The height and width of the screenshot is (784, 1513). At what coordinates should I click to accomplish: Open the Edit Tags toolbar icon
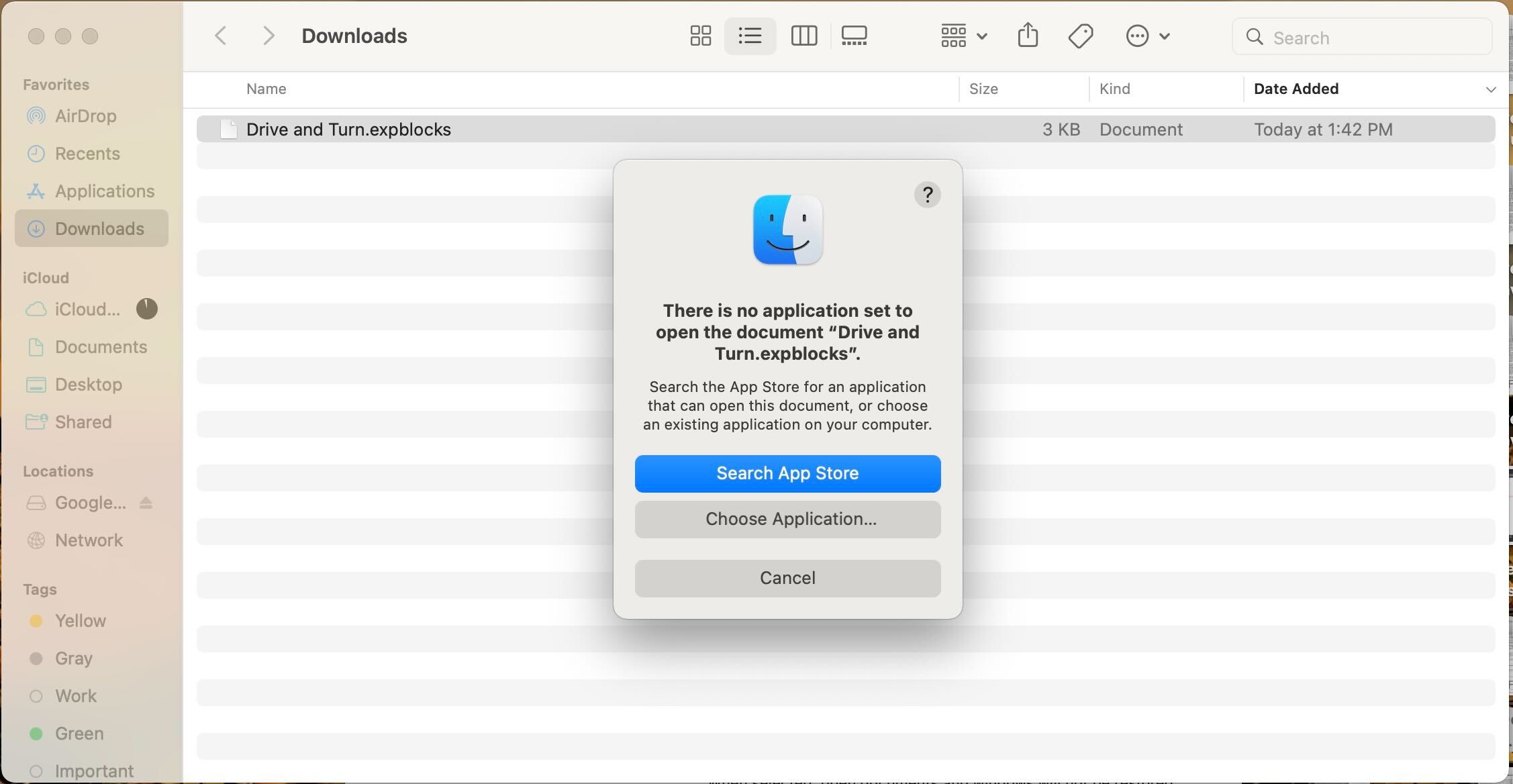coord(1080,36)
